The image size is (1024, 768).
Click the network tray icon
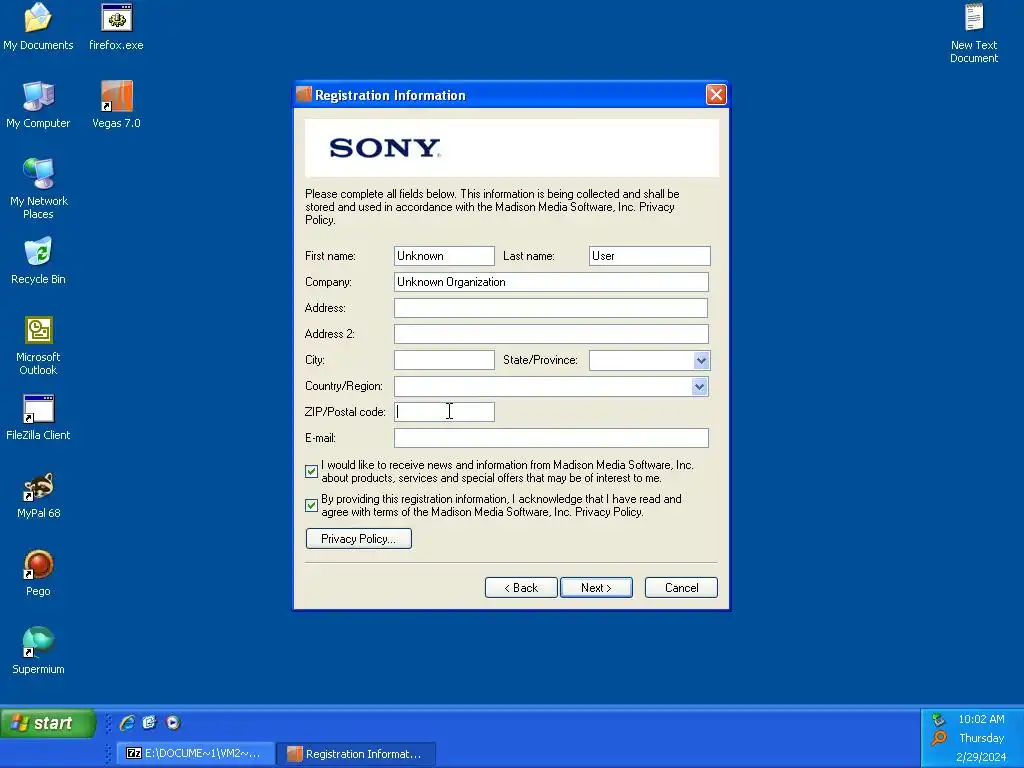tap(939, 719)
